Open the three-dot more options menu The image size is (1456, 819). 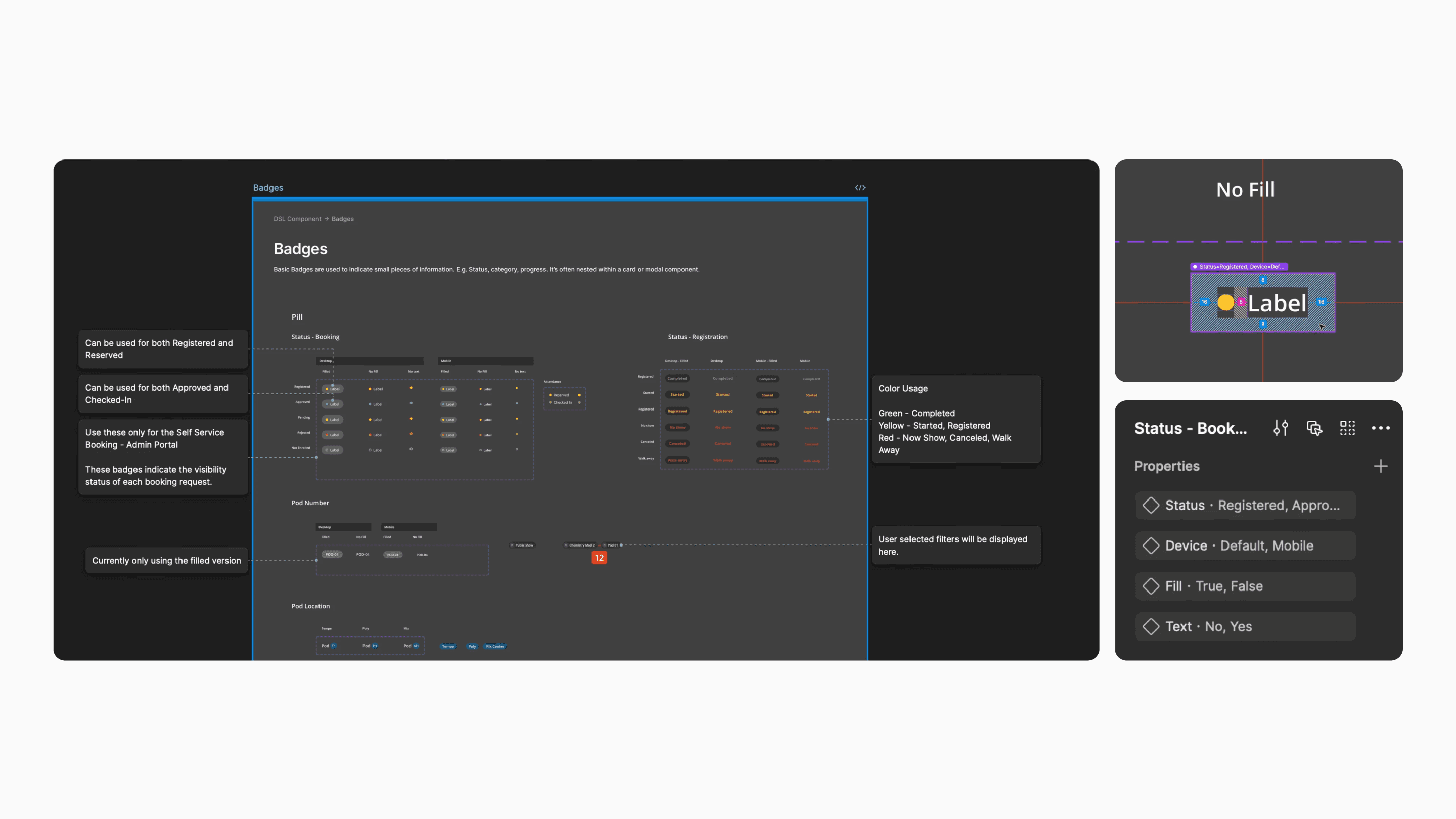(x=1380, y=428)
